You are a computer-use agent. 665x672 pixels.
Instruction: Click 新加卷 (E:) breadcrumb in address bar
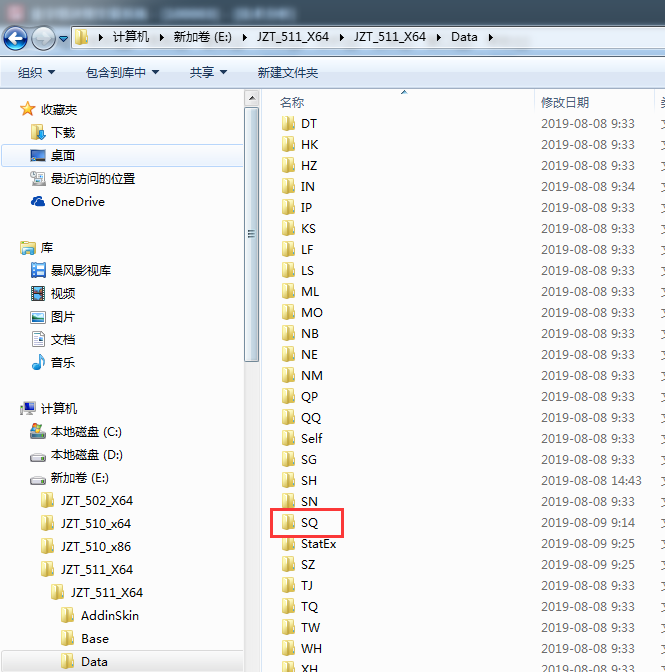[x=202, y=37]
